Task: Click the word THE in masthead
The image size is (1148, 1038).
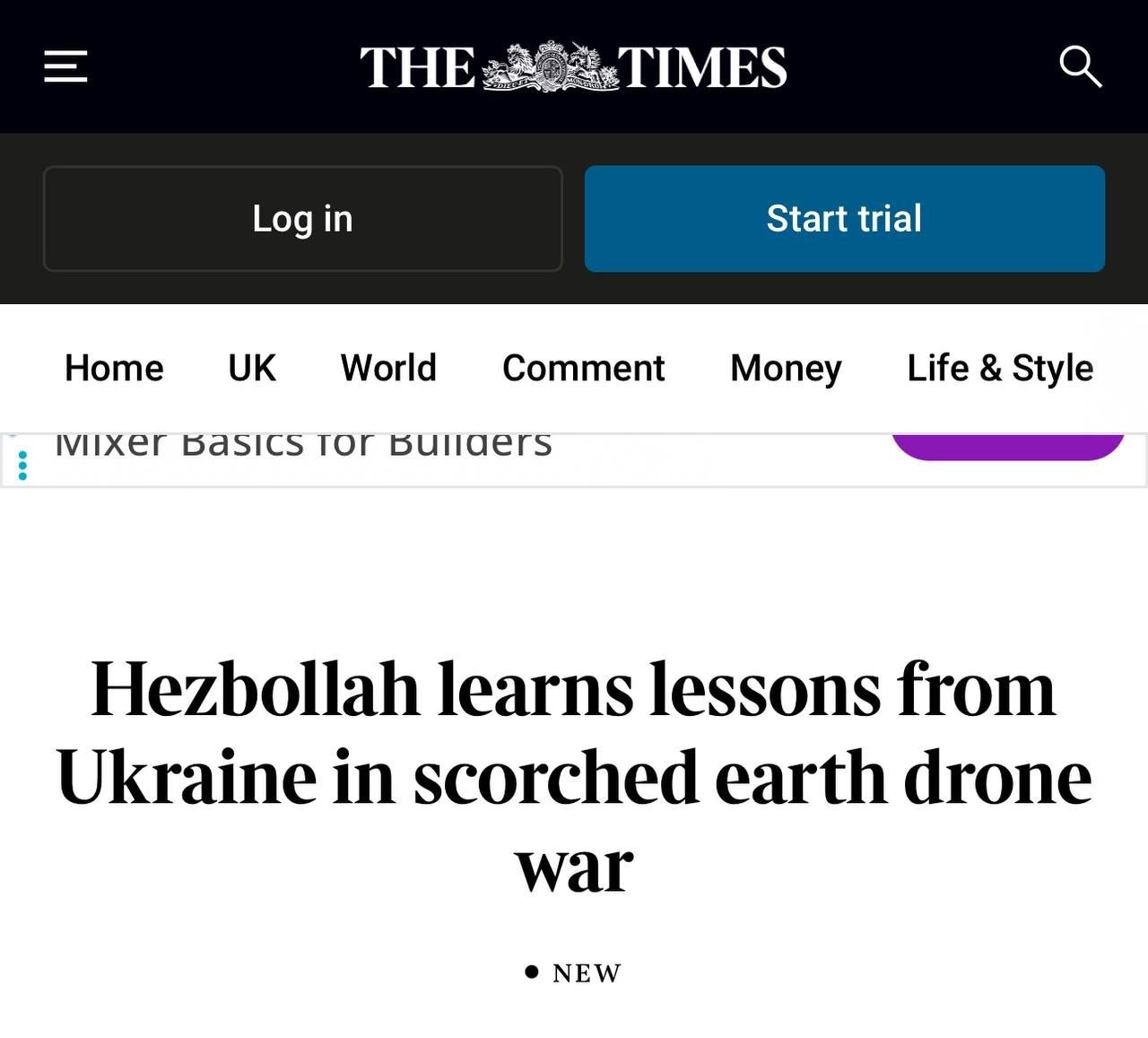Action: point(418,68)
